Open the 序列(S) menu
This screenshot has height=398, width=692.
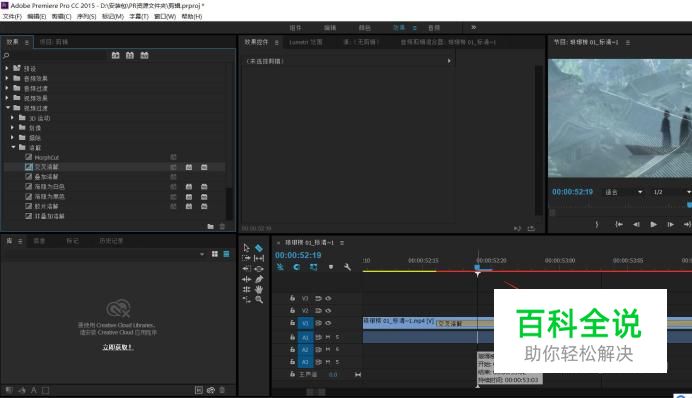click(86, 16)
